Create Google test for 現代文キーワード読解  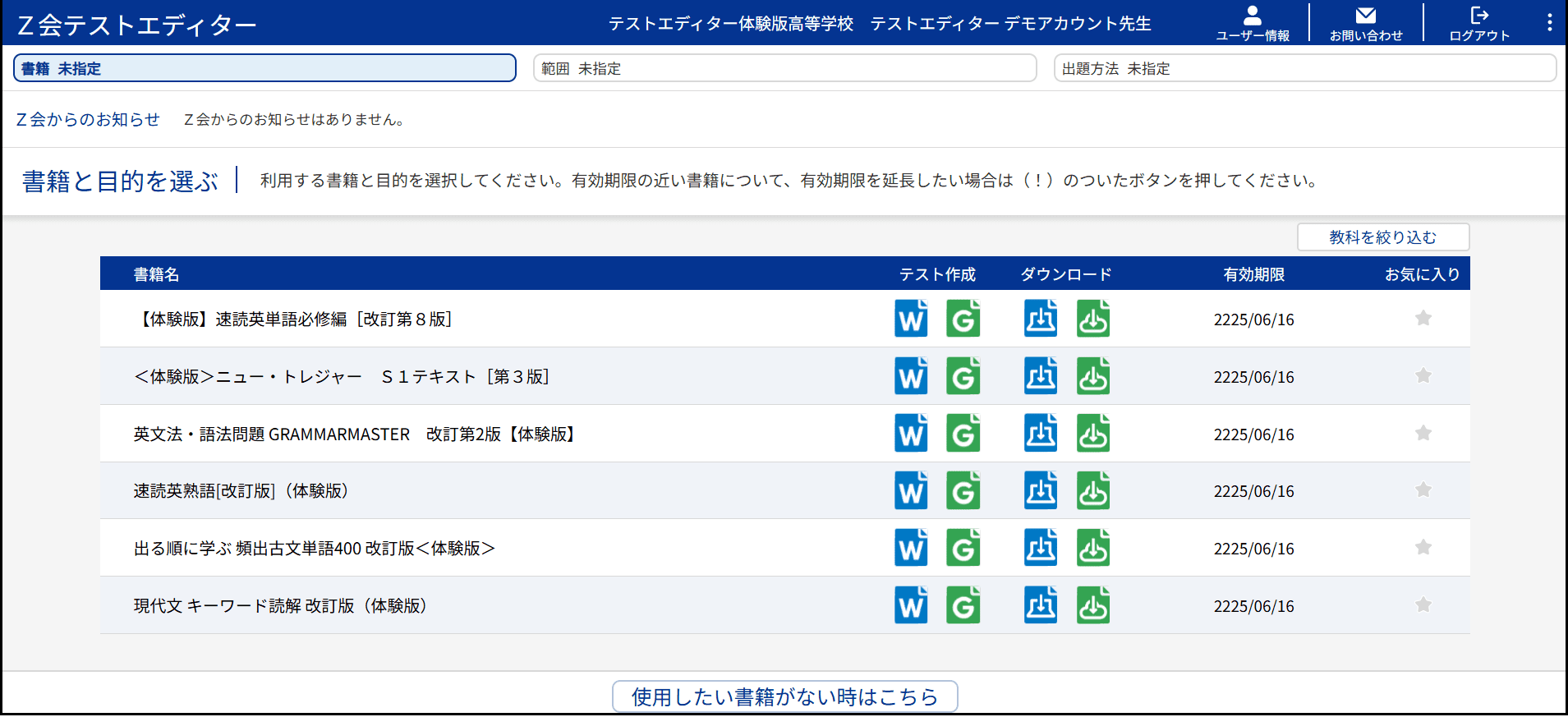[x=963, y=605]
